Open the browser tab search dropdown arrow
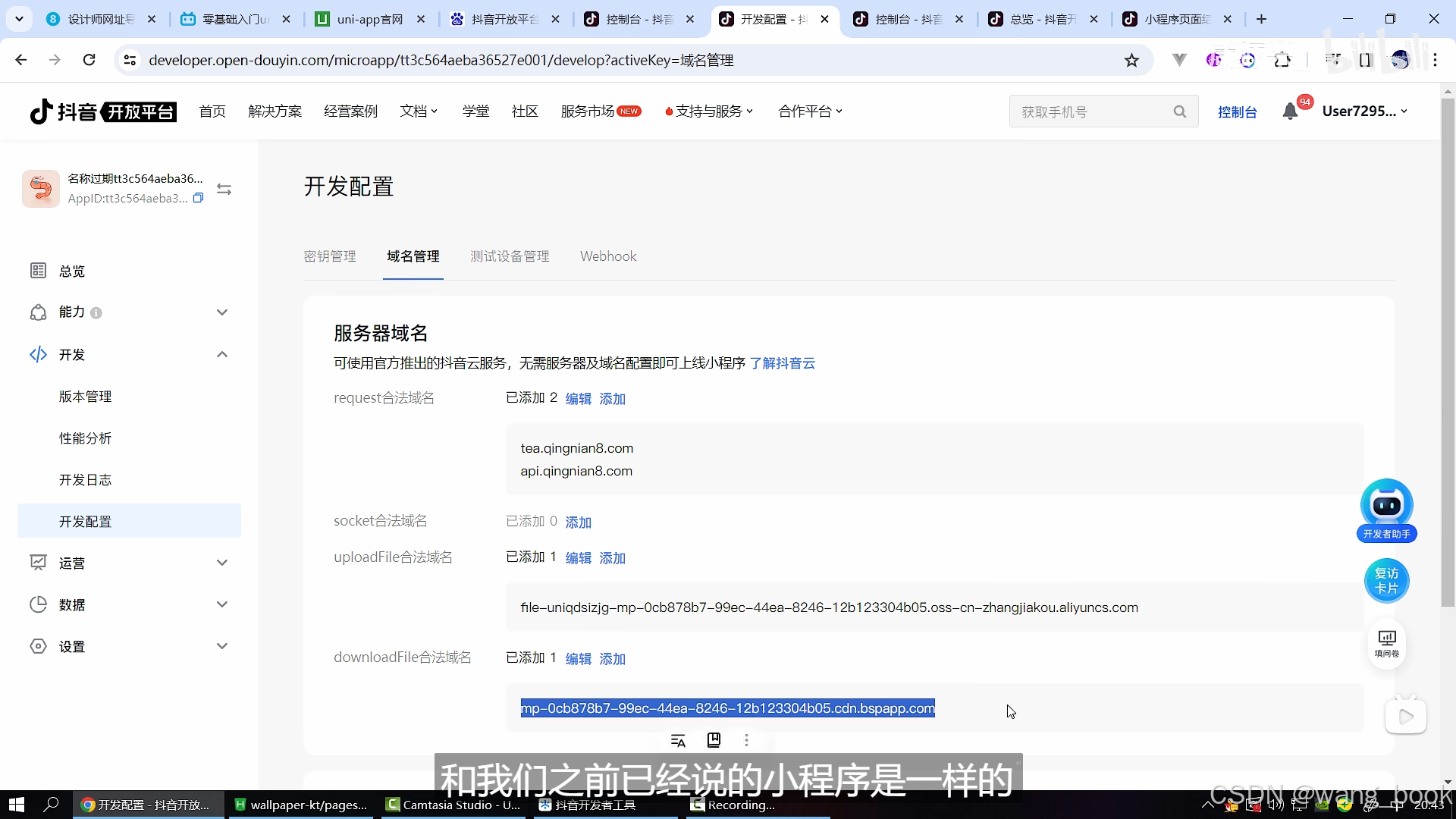Viewport: 1456px width, 819px height. pyautogui.click(x=19, y=19)
